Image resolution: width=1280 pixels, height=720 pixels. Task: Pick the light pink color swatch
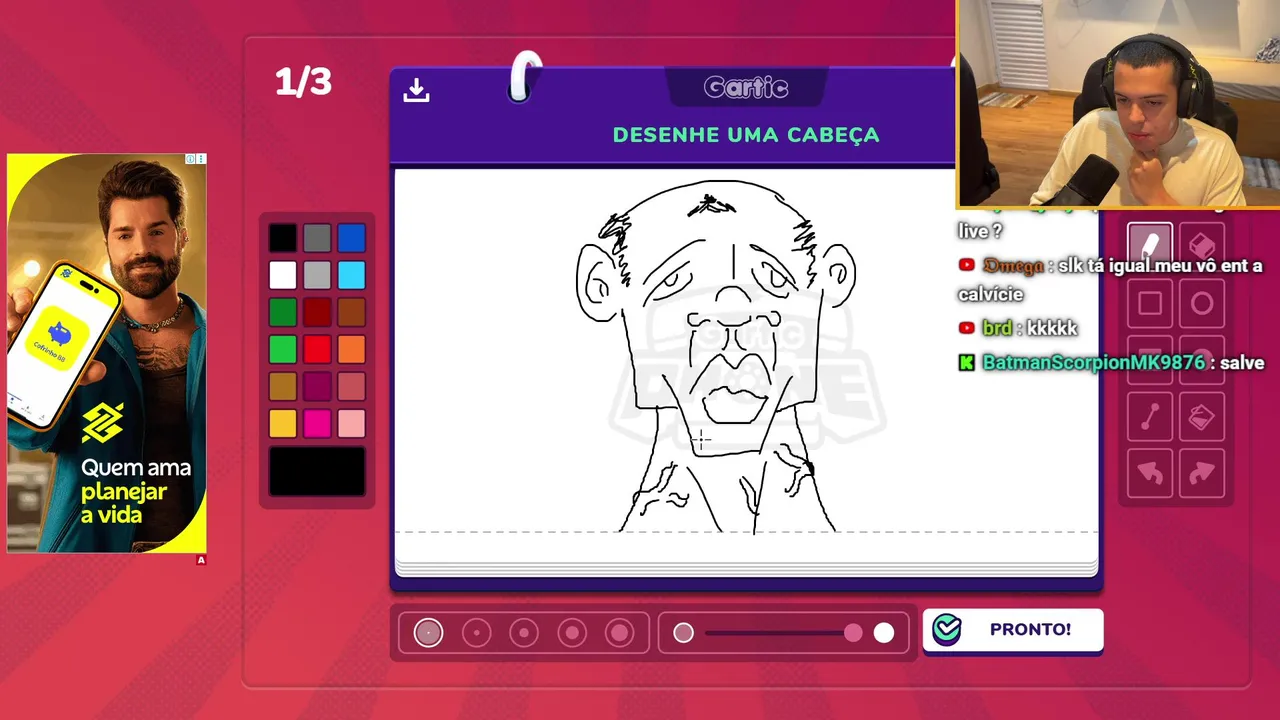point(351,423)
